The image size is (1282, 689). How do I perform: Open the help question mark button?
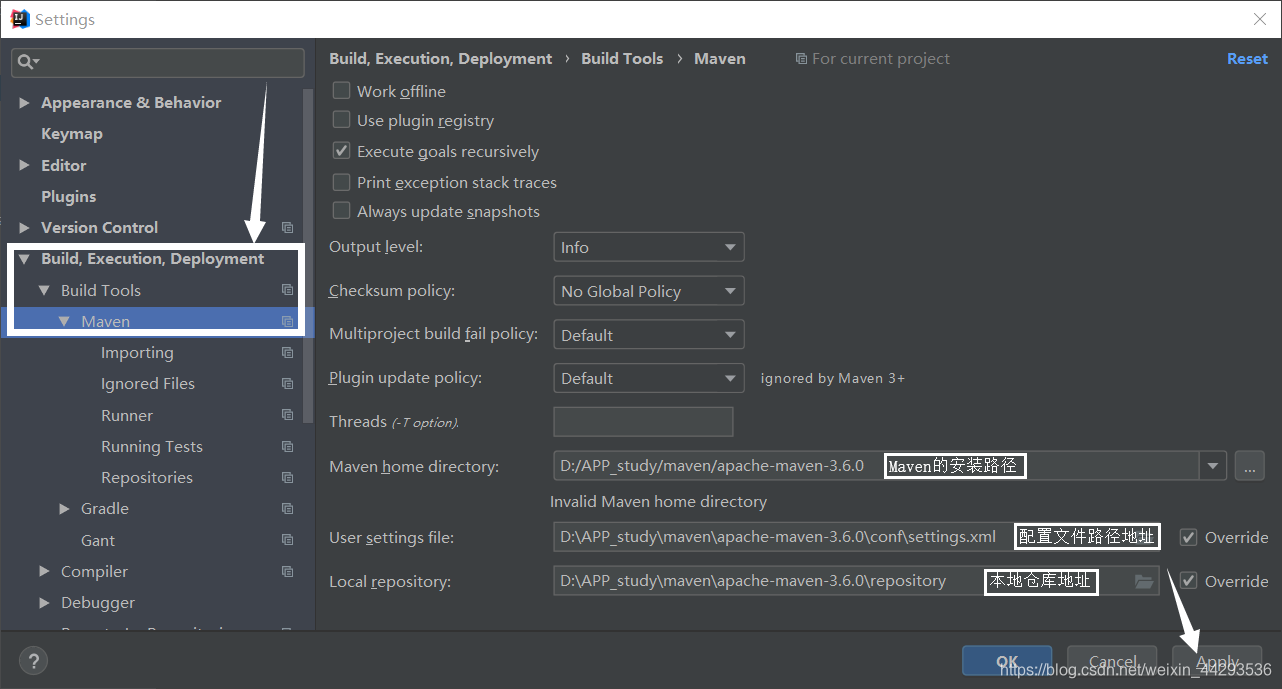click(x=33, y=661)
